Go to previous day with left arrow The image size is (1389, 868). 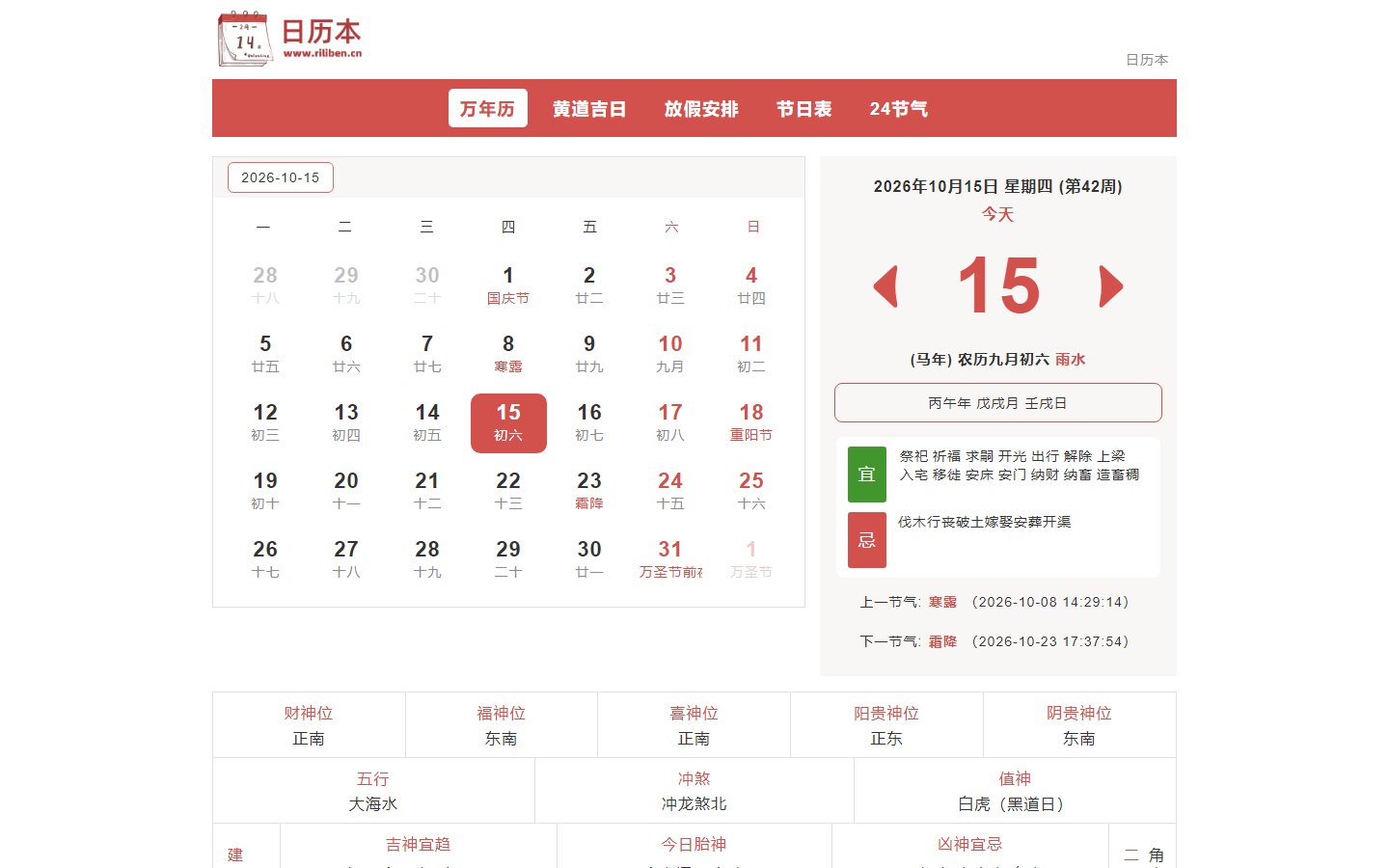[x=885, y=286]
